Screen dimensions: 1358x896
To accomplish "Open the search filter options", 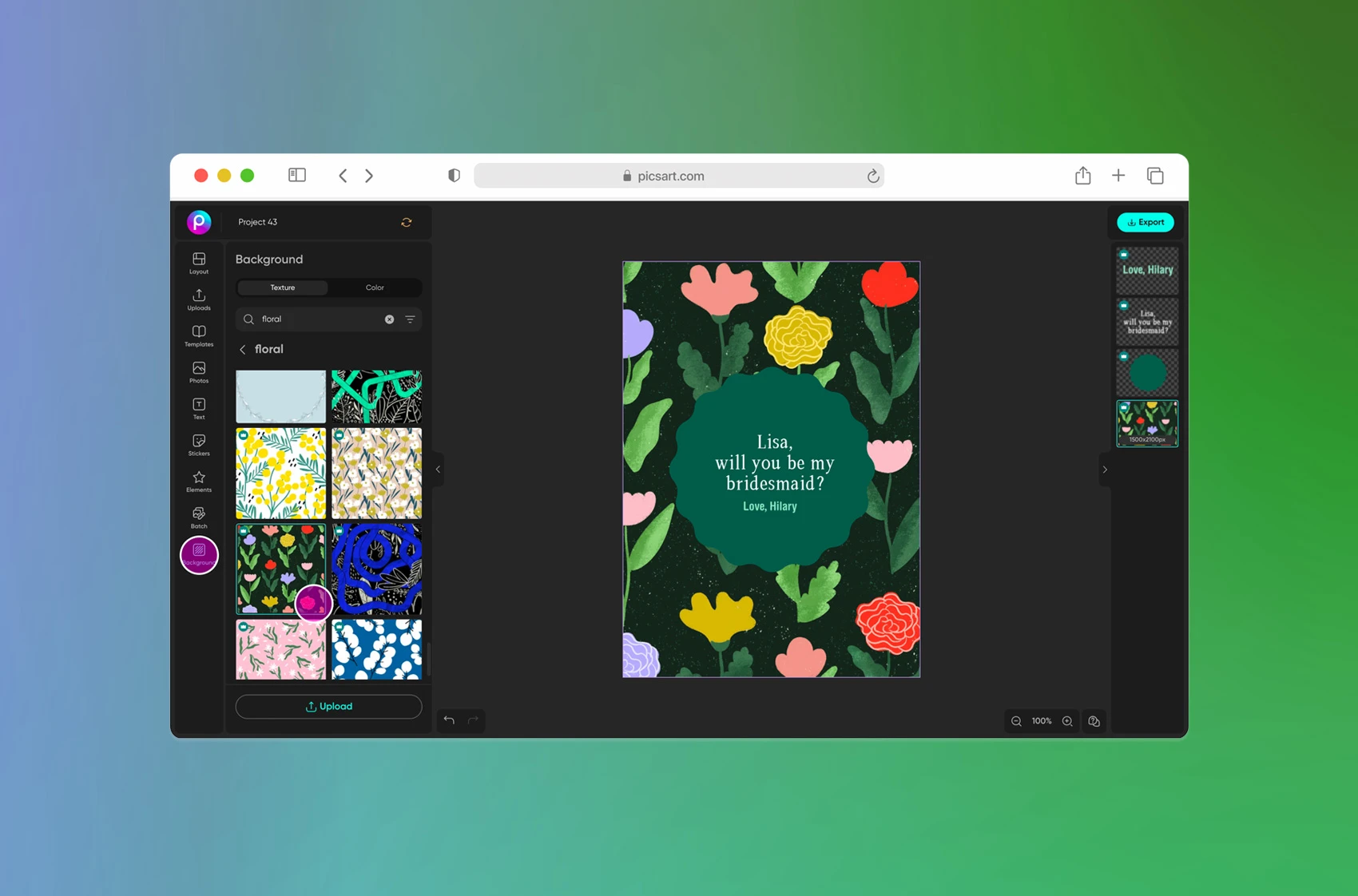I will pyautogui.click(x=409, y=319).
